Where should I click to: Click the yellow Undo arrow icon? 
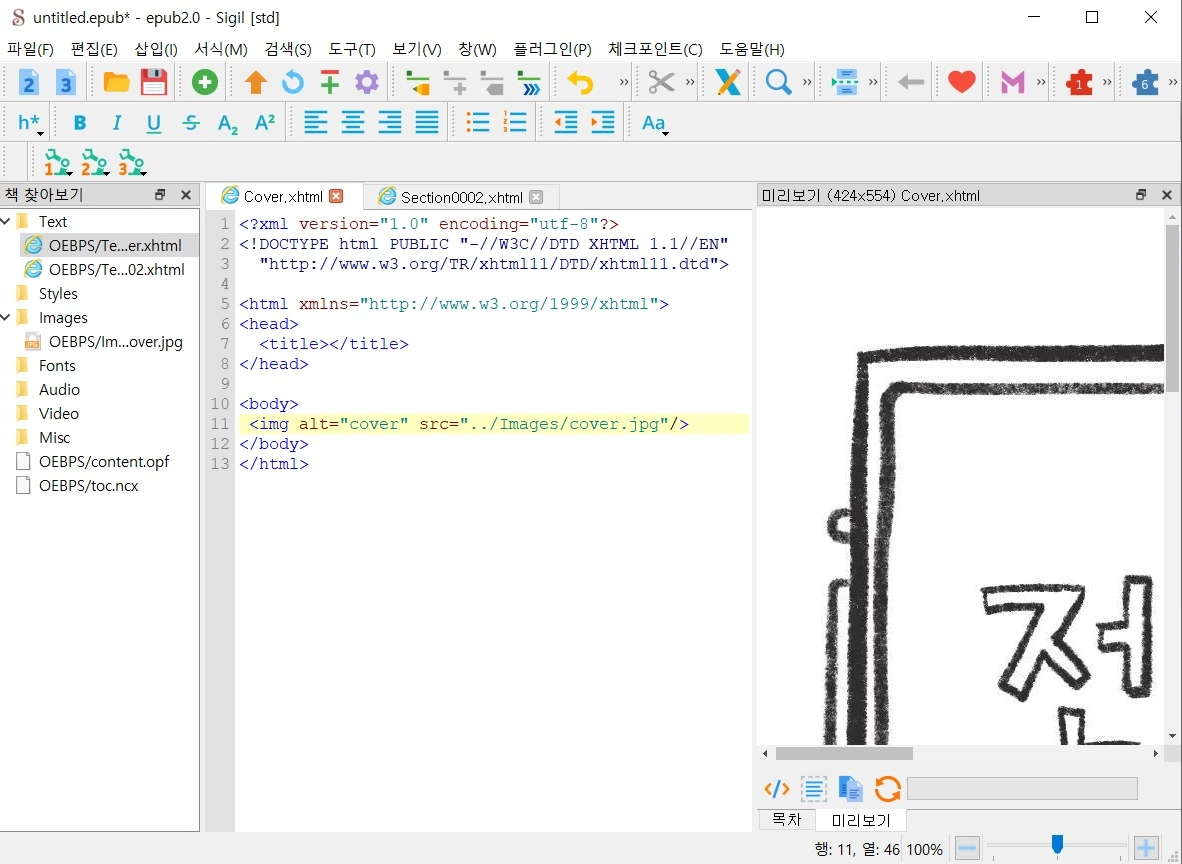coord(580,82)
